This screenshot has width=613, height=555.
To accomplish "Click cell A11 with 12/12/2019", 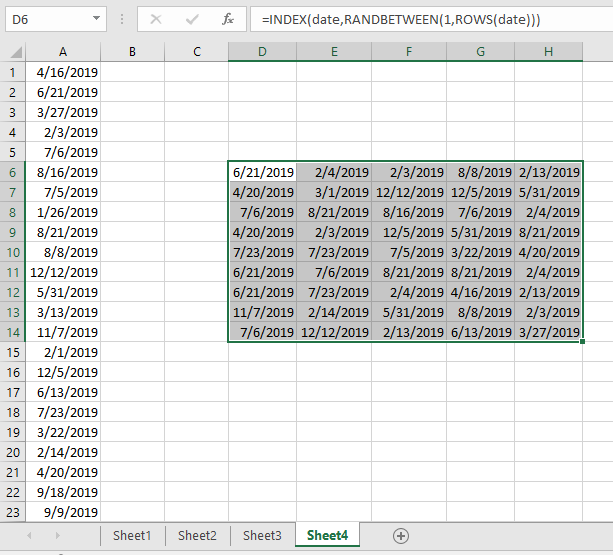I will pos(63,272).
